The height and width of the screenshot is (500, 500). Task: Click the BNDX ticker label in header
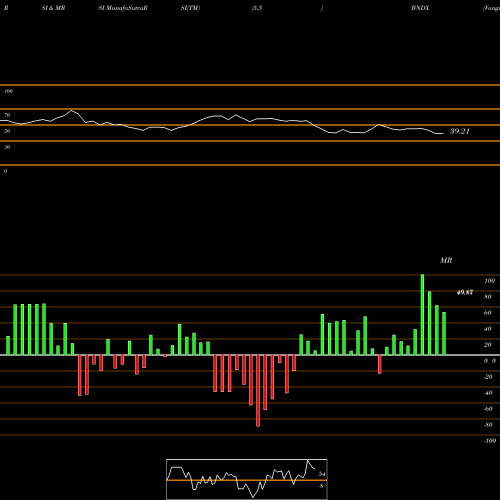coord(420,8)
